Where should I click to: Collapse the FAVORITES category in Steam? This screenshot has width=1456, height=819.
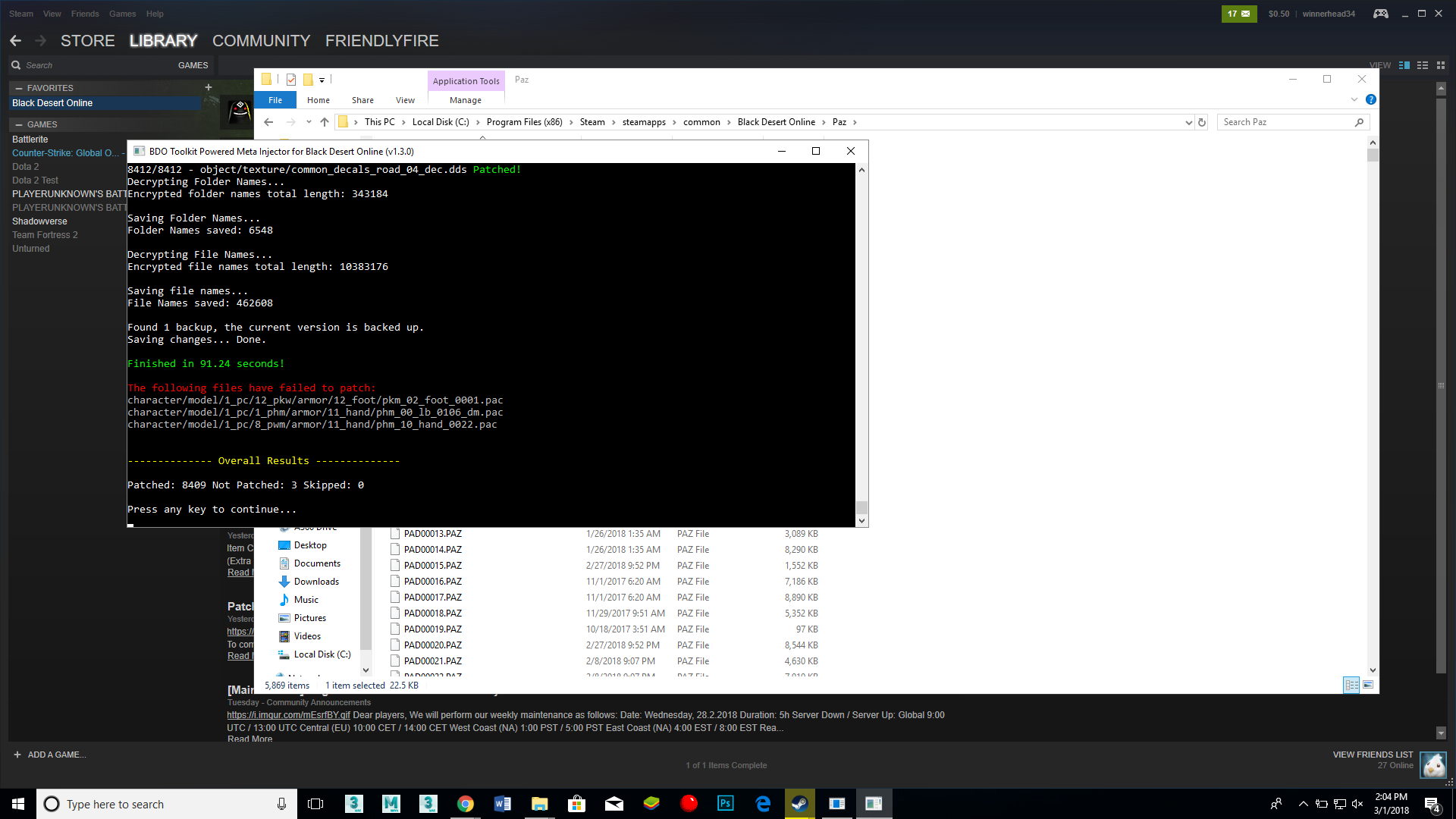point(19,88)
